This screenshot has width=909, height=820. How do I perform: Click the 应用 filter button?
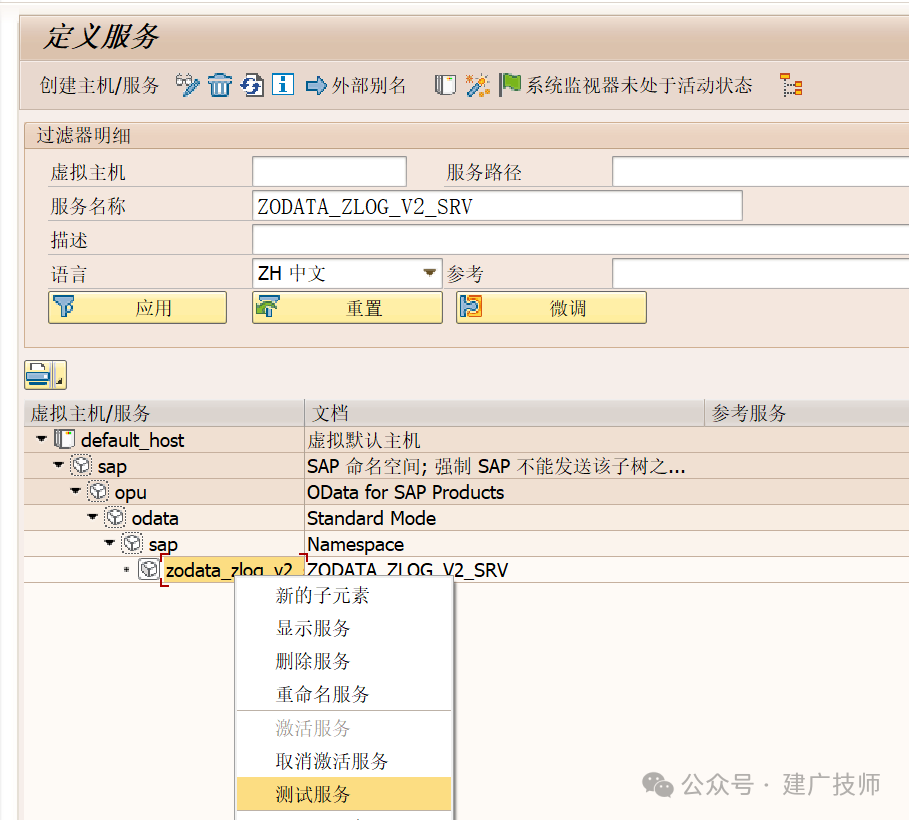[x=137, y=307]
